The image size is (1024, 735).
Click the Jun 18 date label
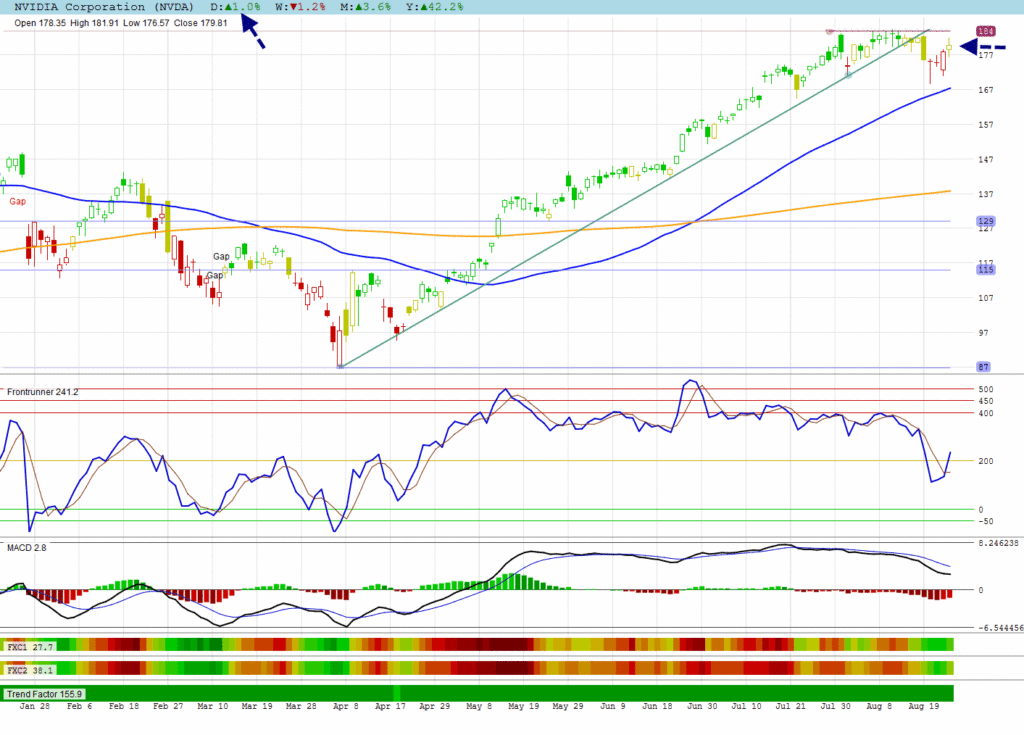pos(658,706)
